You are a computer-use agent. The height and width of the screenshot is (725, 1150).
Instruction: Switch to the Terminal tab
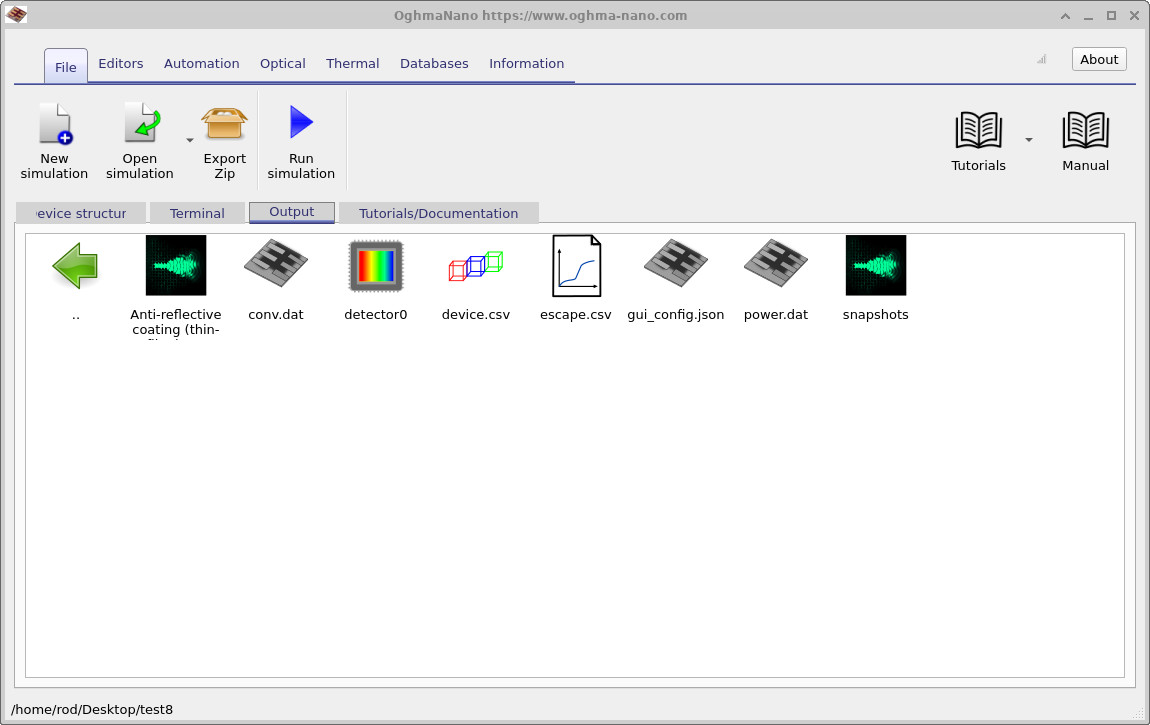coord(197,212)
